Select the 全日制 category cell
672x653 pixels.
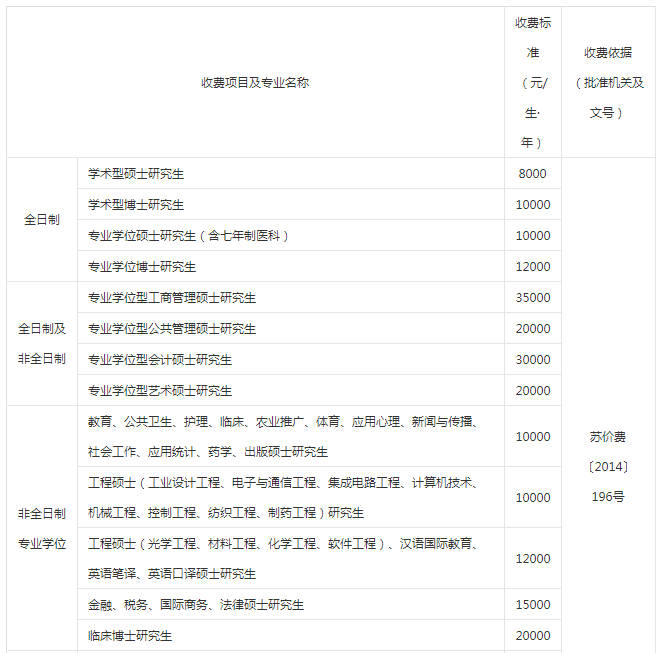[x=42, y=220]
